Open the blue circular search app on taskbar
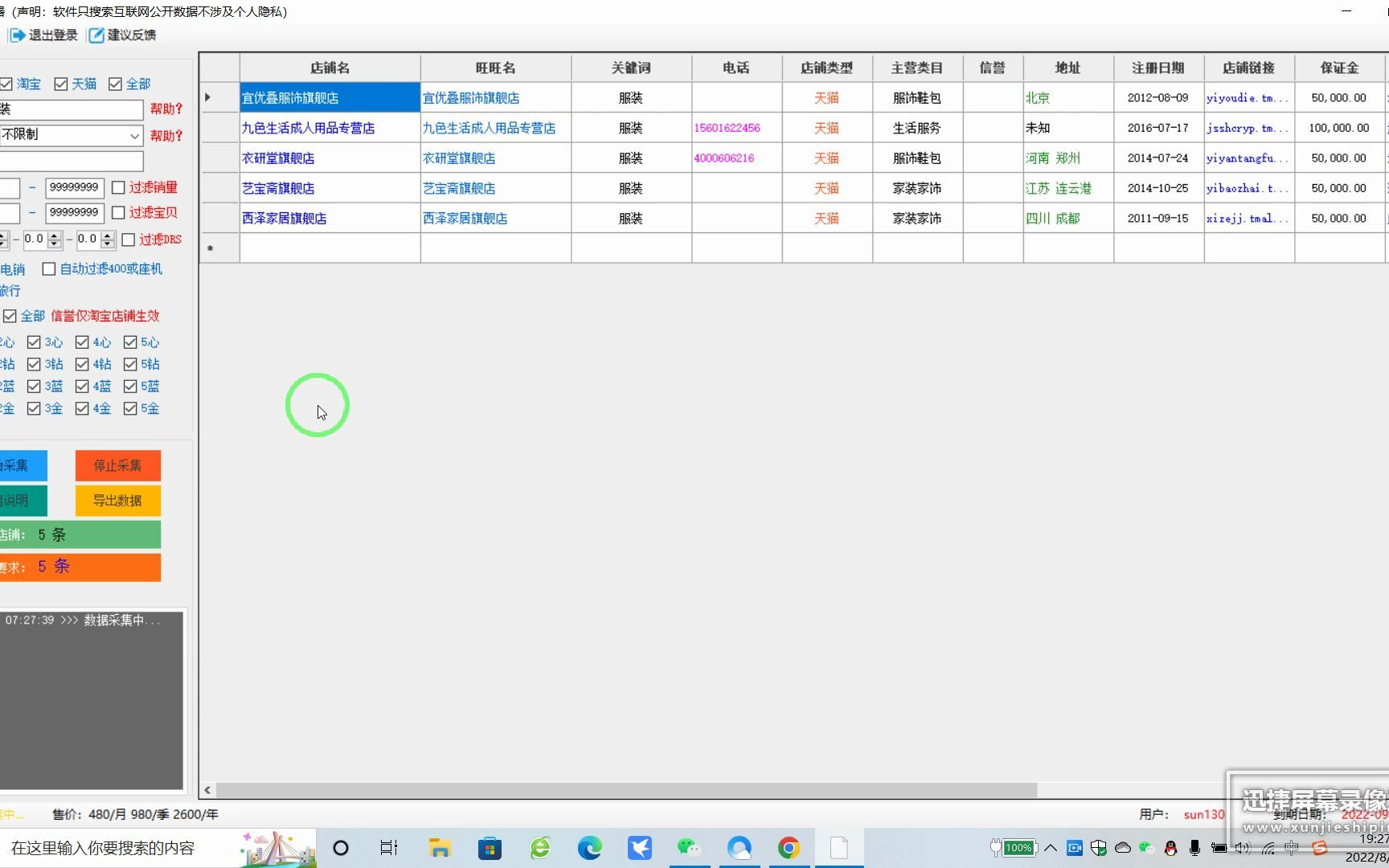The image size is (1389, 868). coord(739,848)
